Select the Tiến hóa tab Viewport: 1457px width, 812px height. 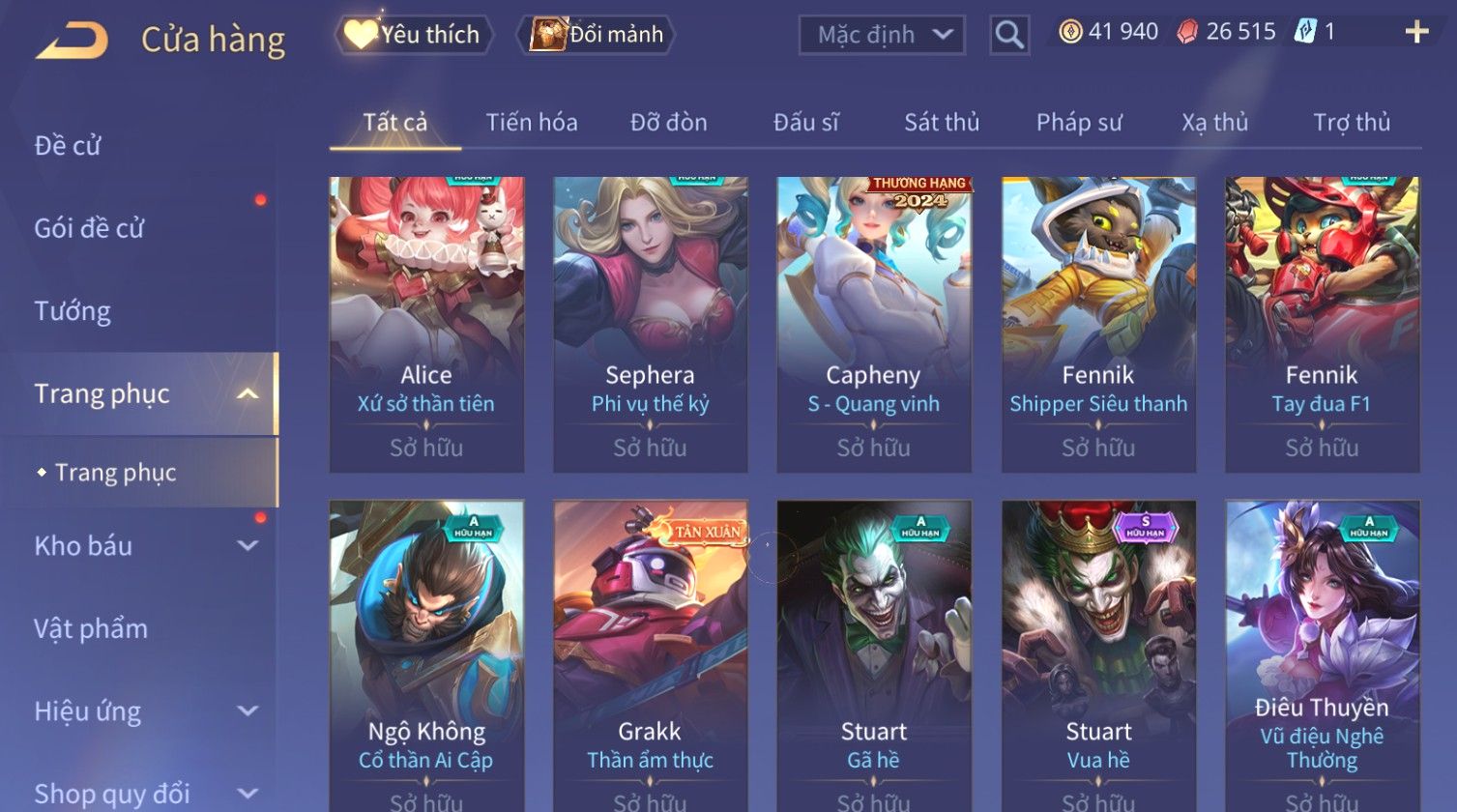(x=532, y=123)
